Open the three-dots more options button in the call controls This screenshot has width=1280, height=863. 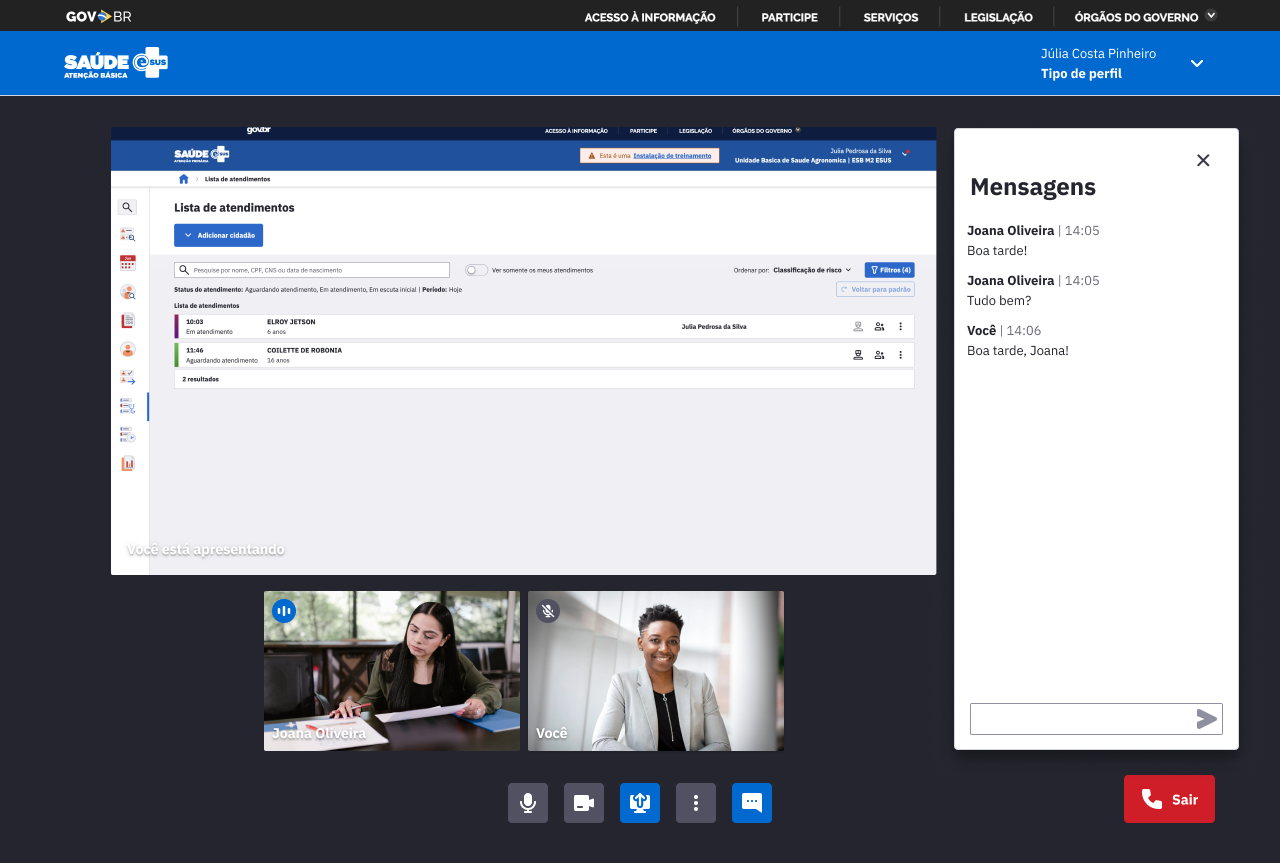click(x=696, y=803)
